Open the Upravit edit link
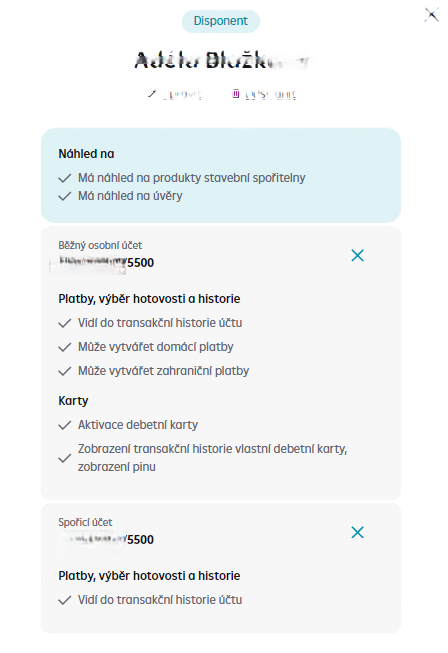The image size is (448, 653). (182, 95)
